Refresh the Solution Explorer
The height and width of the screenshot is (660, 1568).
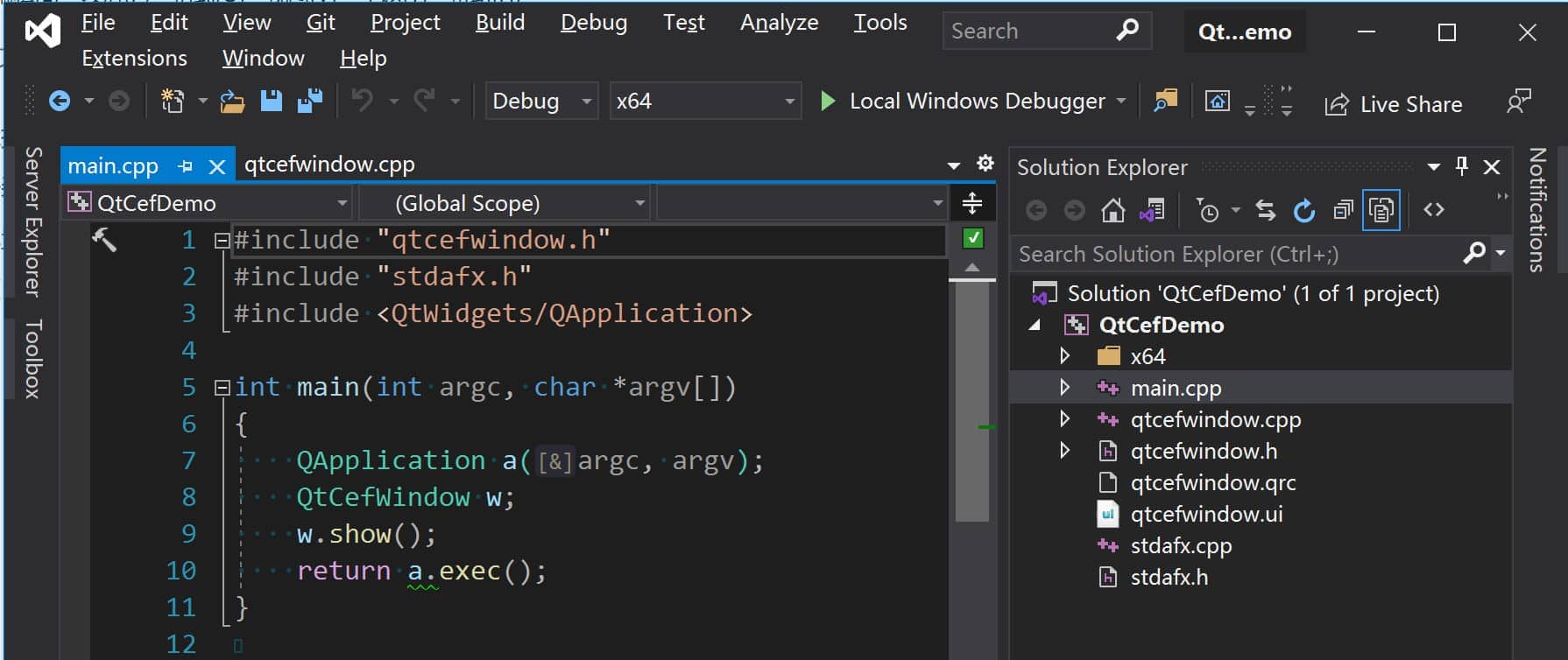[x=1304, y=210]
